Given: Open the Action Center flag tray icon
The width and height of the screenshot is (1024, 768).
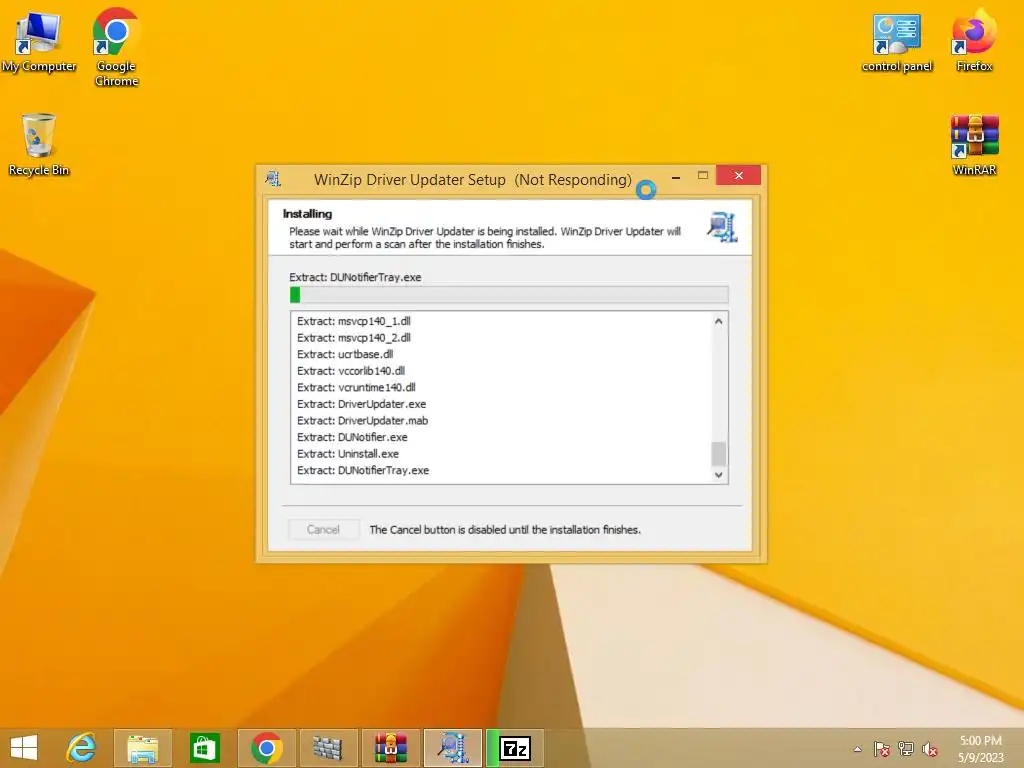Looking at the screenshot, I should point(882,749).
